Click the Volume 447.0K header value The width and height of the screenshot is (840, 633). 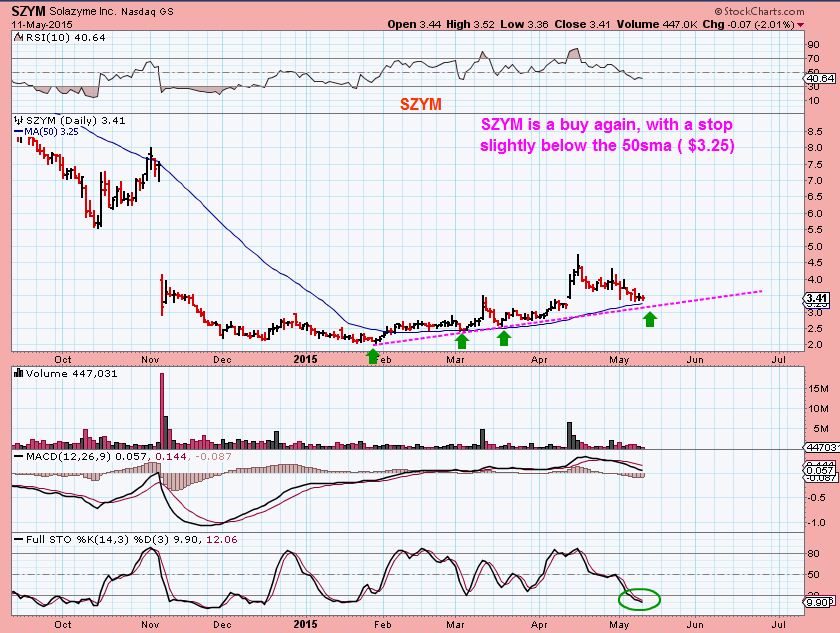(657, 24)
